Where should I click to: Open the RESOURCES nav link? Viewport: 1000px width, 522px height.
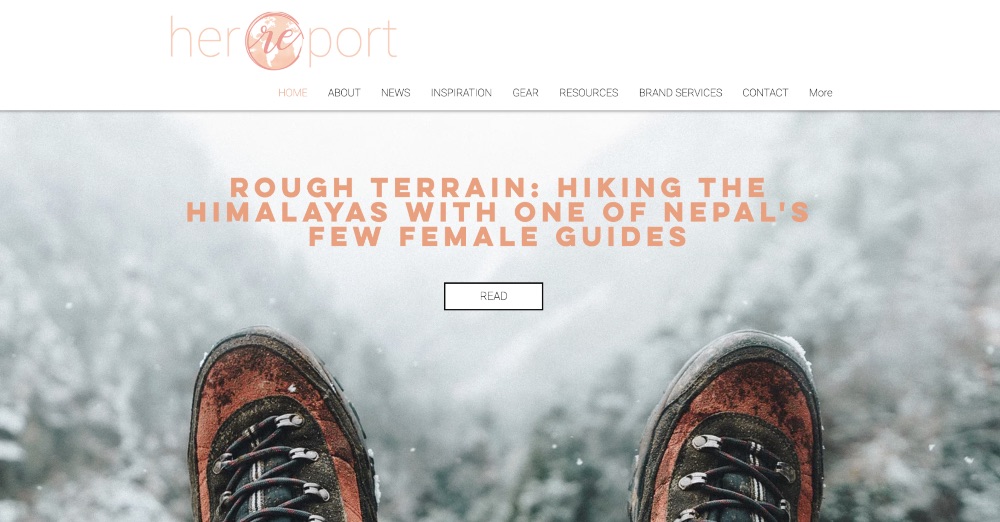(x=589, y=93)
